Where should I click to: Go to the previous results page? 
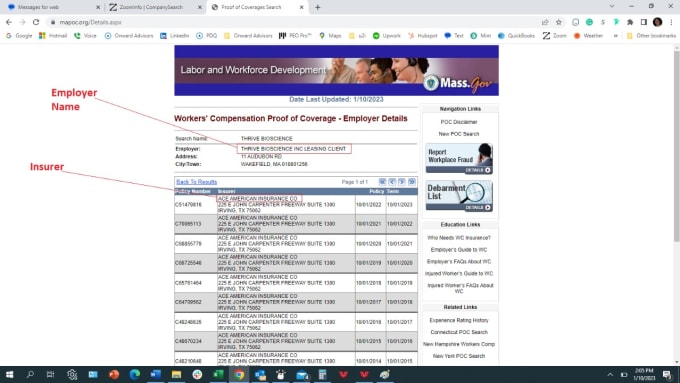coord(392,182)
